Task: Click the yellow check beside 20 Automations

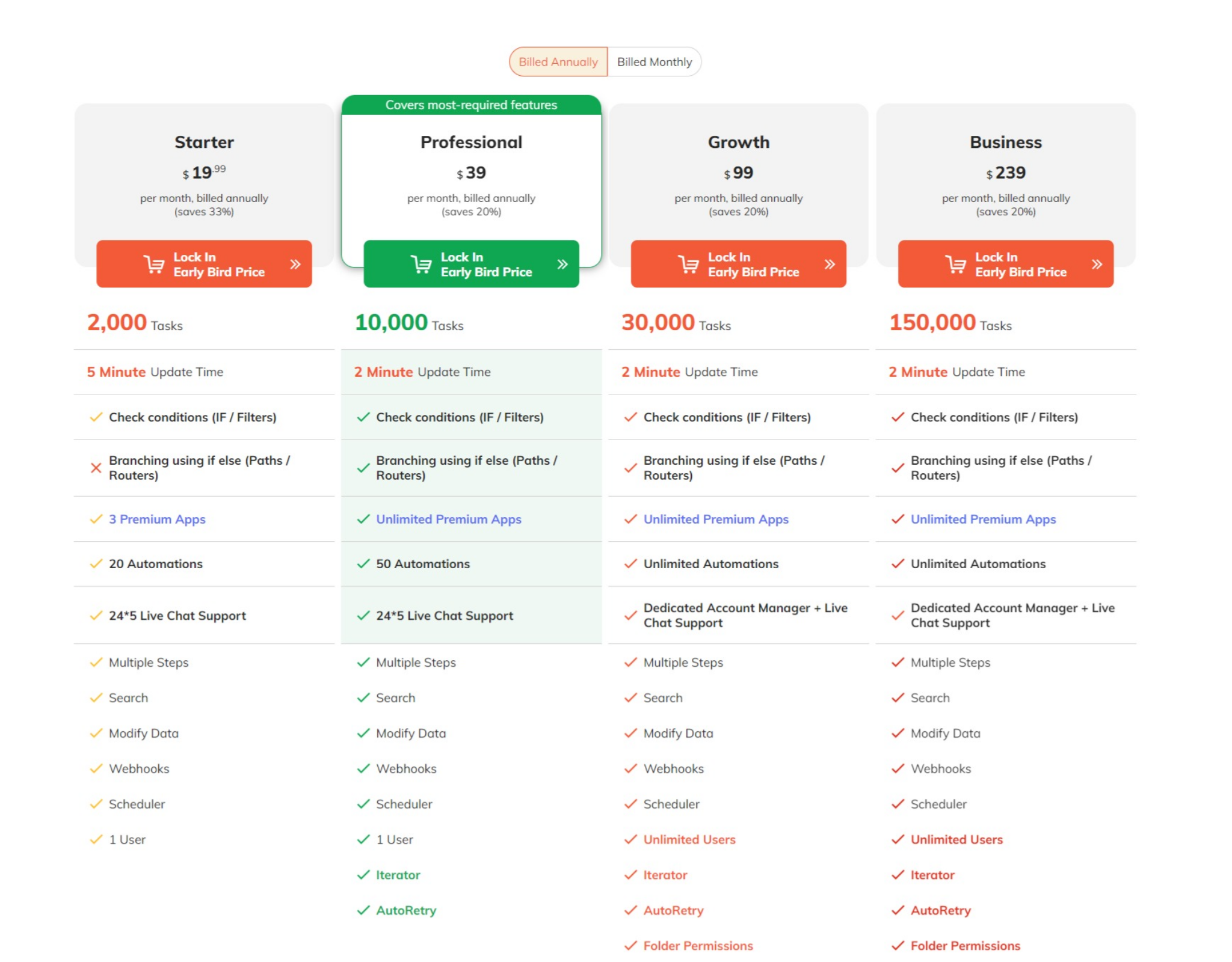Action: coord(96,563)
